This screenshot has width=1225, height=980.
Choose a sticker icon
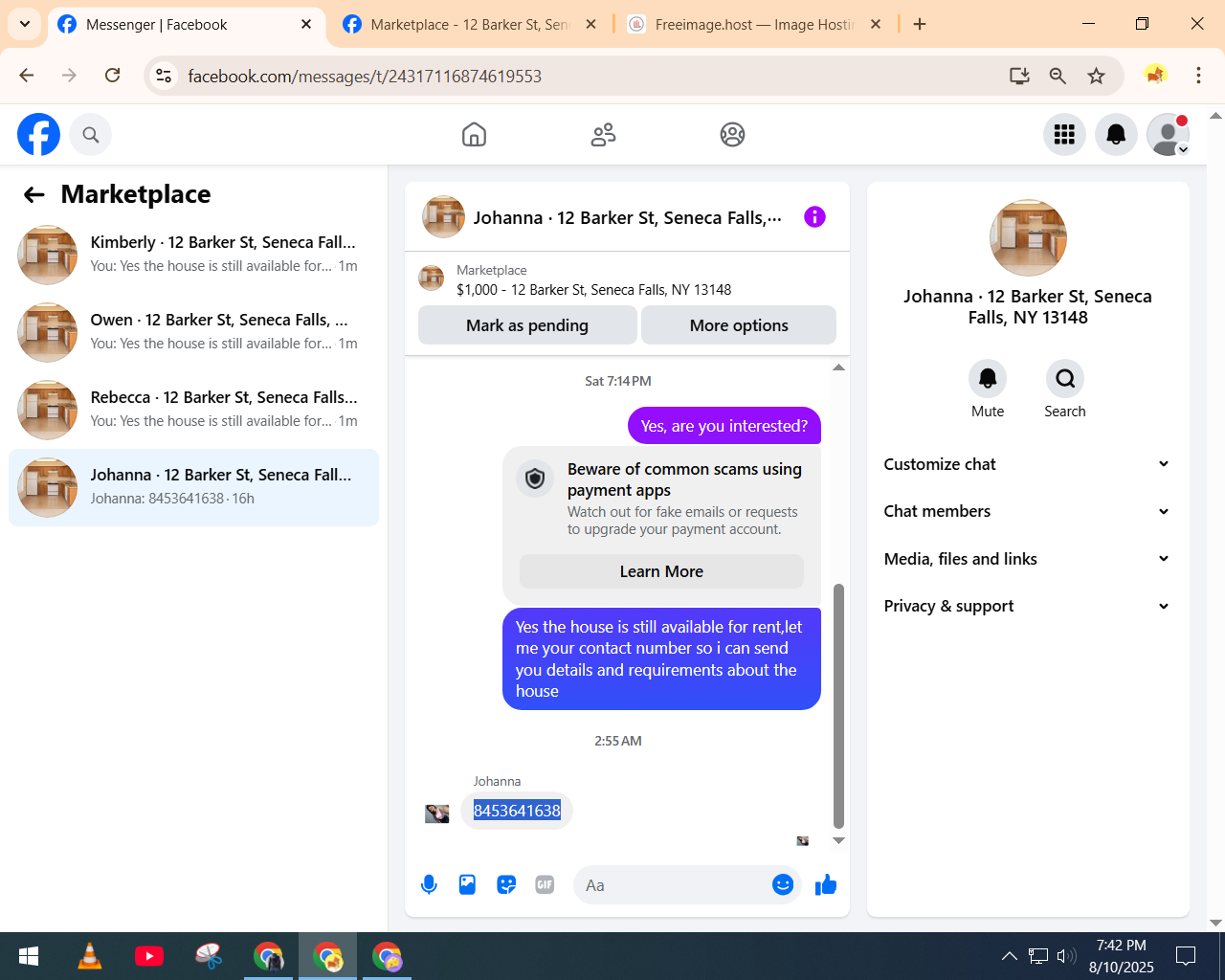506,885
